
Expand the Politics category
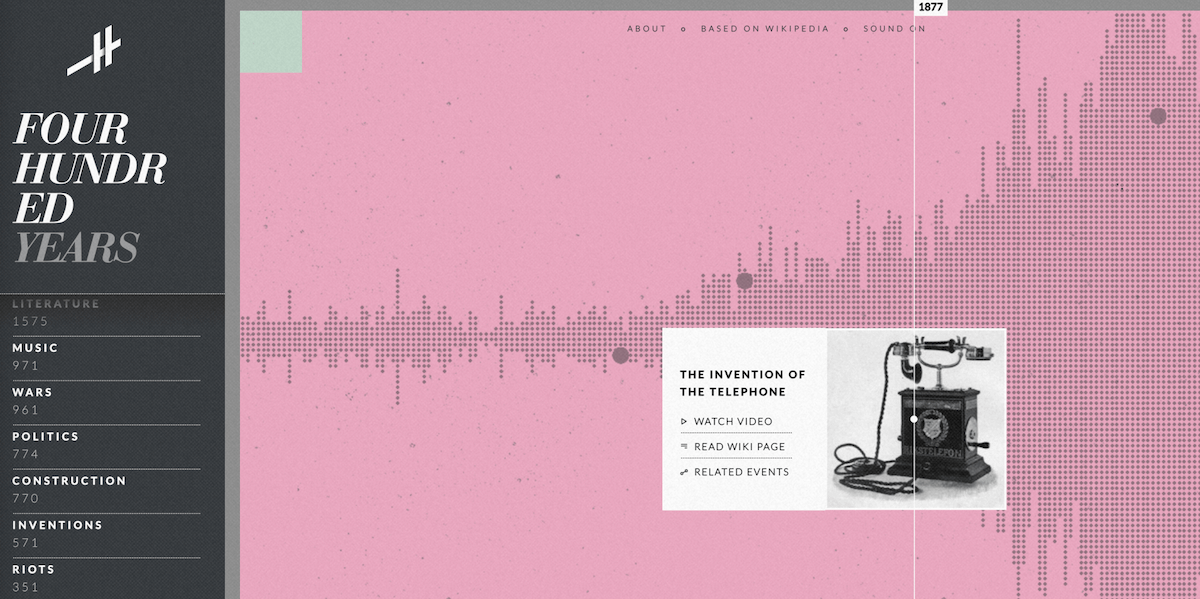coord(45,437)
